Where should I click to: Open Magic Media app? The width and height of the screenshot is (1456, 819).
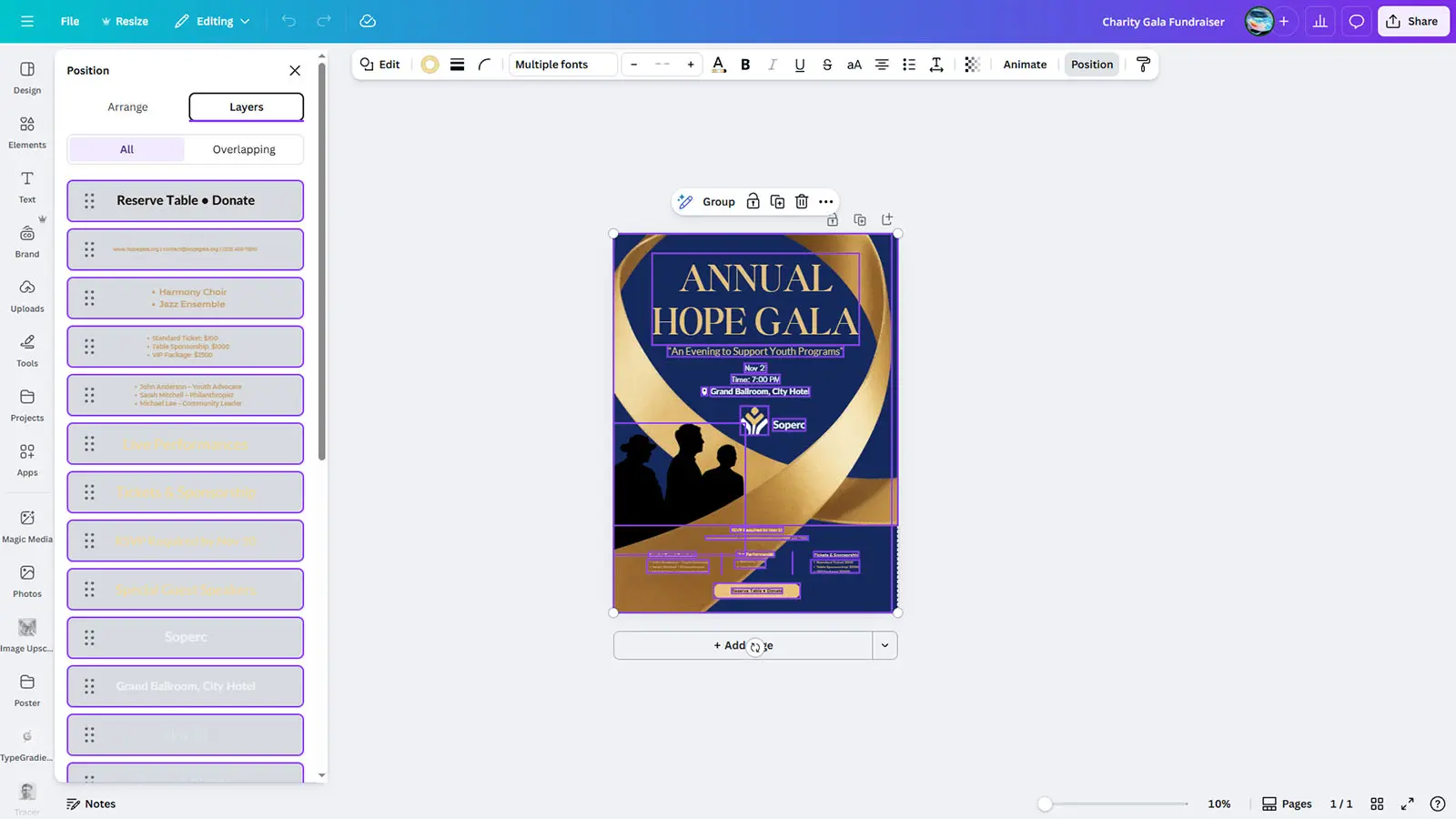click(x=27, y=525)
